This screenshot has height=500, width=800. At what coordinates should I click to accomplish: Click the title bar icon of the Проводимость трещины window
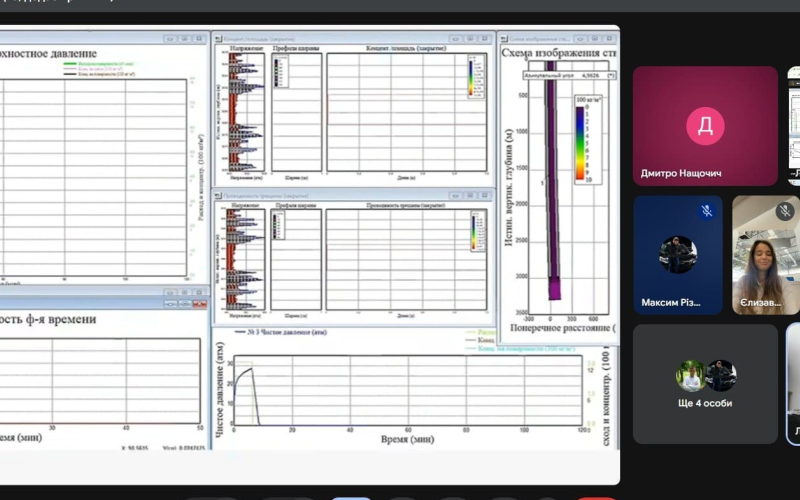(218, 195)
